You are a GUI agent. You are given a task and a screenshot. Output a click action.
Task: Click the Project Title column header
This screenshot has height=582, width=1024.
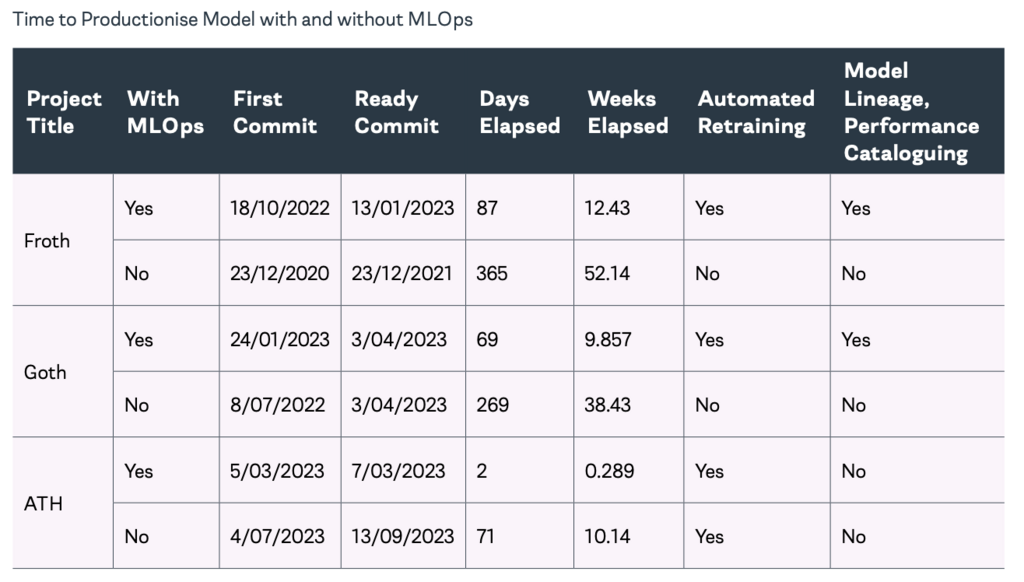tap(63, 112)
